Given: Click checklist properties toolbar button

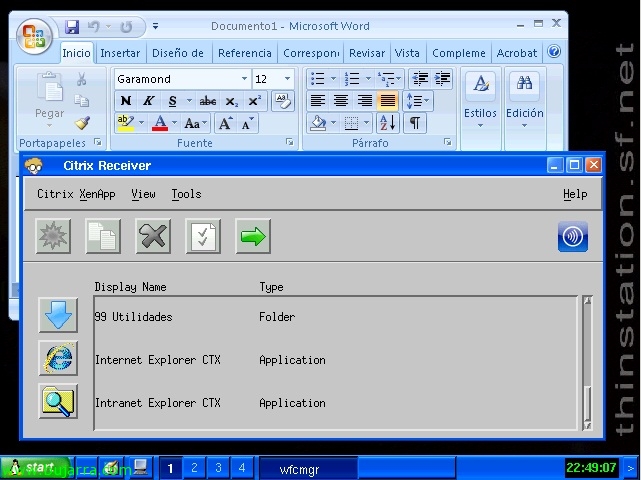Looking at the screenshot, I should tap(203, 236).
